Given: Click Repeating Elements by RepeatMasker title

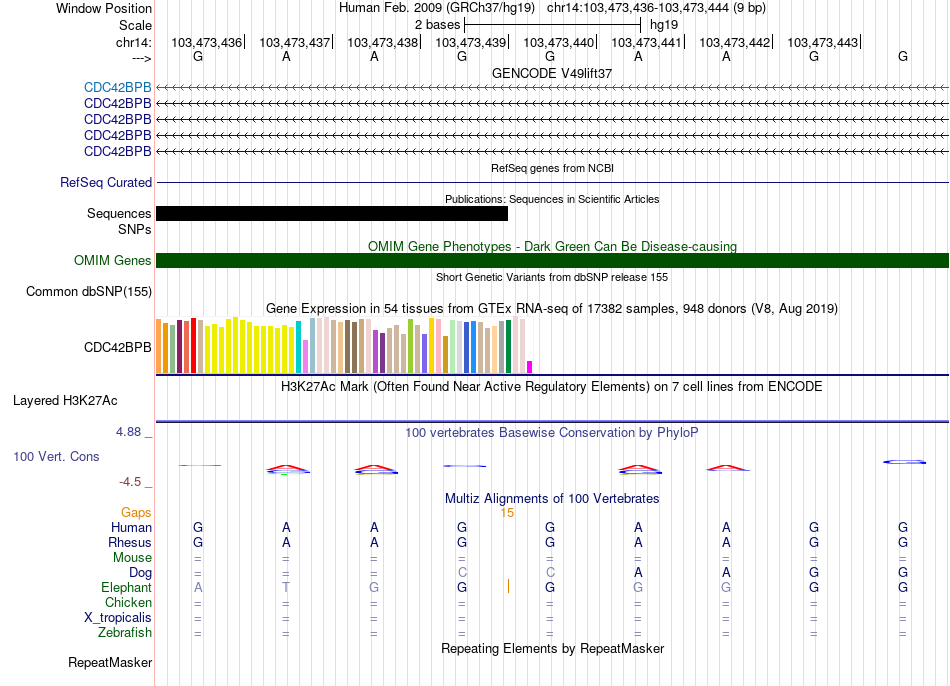Looking at the screenshot, I should pyautogui.click(x=553, y=648).
